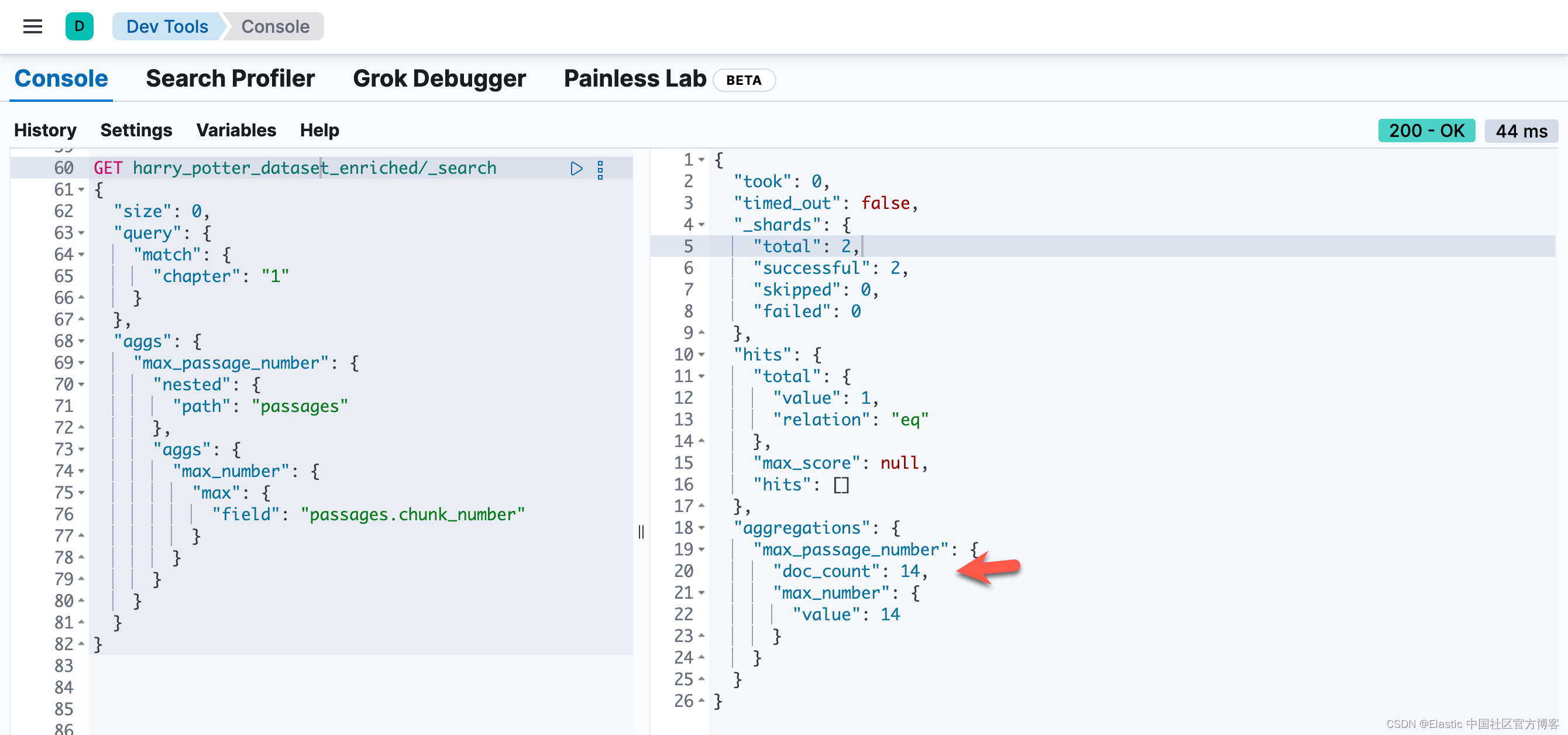Collapse the query block fold arrow at line 63
1568x735 pixels.
pos(81,233)
